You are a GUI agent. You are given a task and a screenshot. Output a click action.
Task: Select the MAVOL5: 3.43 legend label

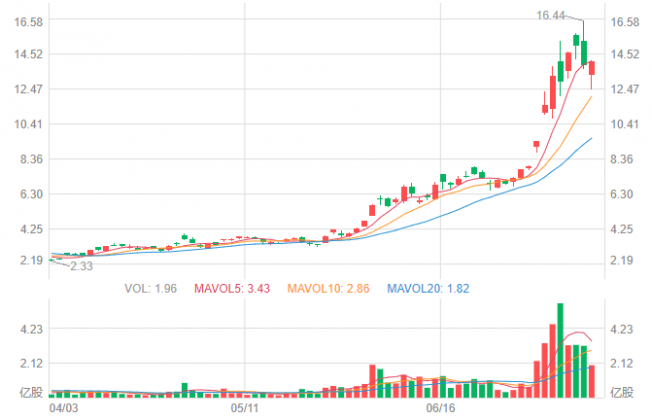point(232,289)
